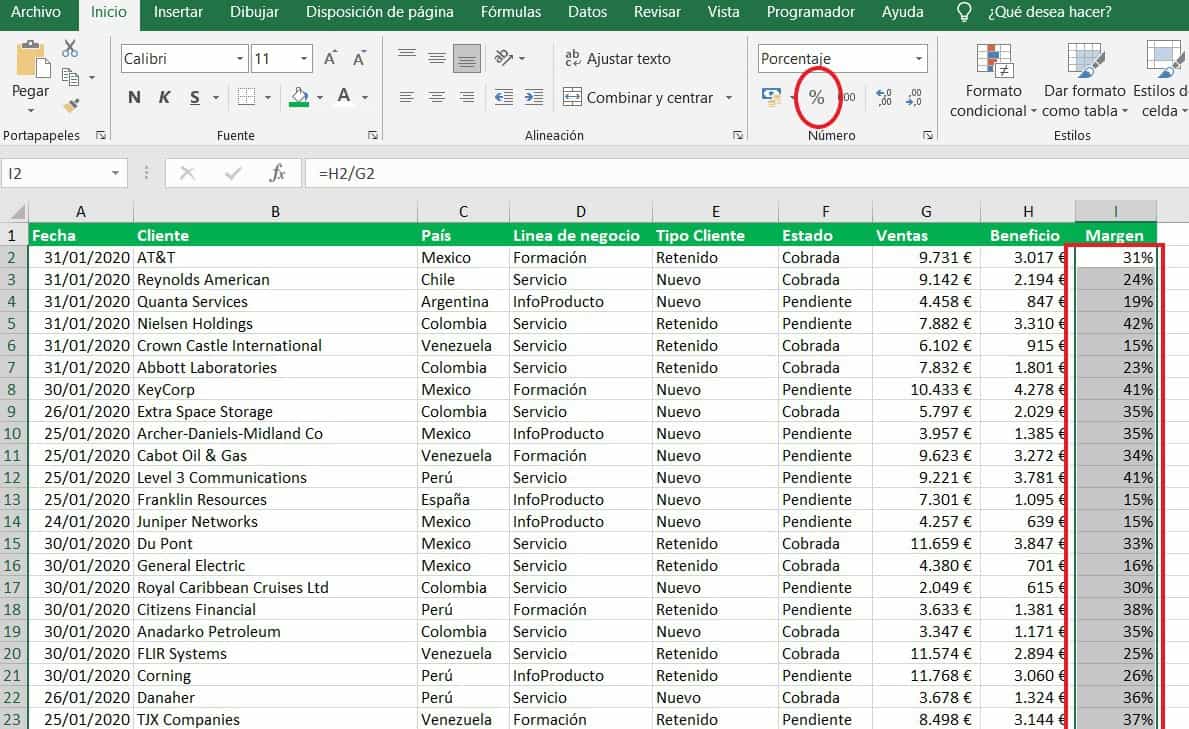Open Dar formato como tabla
The width and height of the screenshot is (1189, 729).
1084,80
